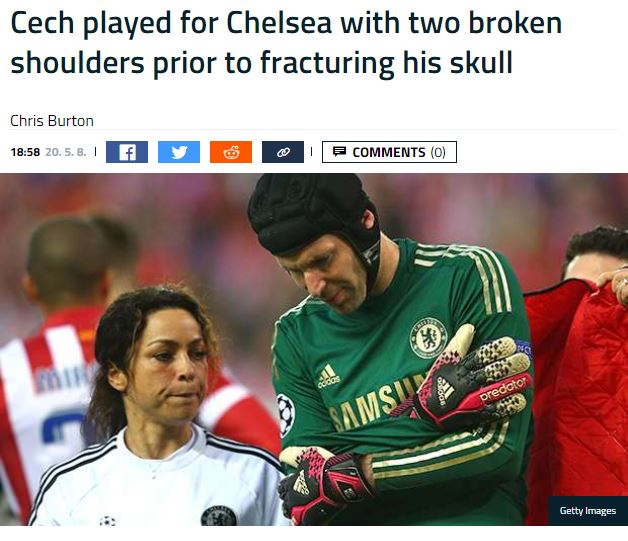Screen dimensions: 628x541
Task: Click the 20. 5. 8. publish date
Action: pos(66,152)
